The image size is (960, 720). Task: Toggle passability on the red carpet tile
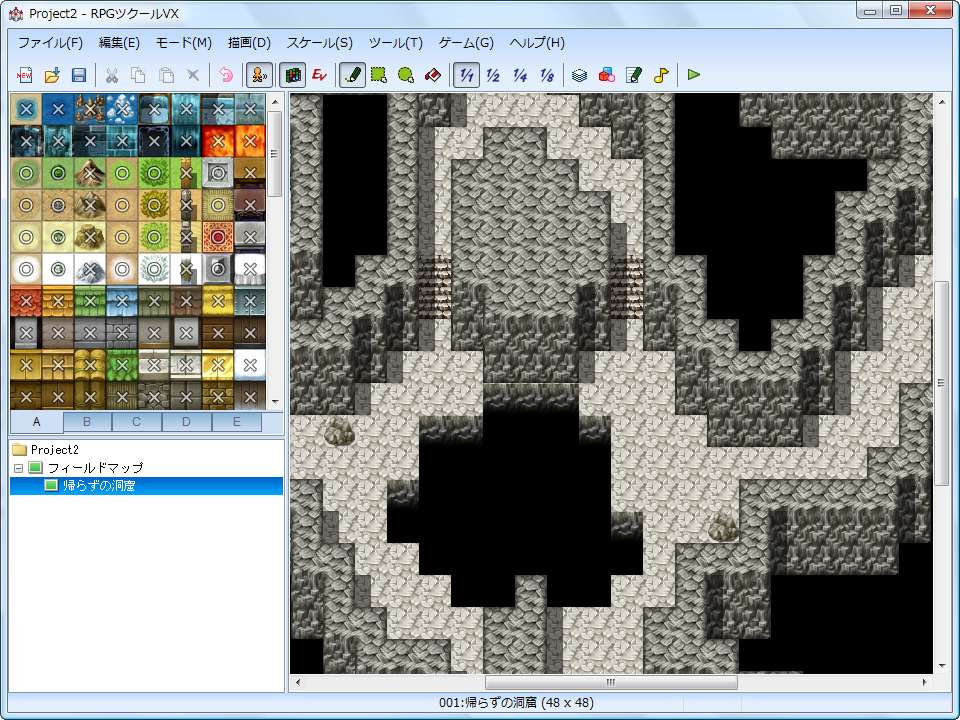218,237
